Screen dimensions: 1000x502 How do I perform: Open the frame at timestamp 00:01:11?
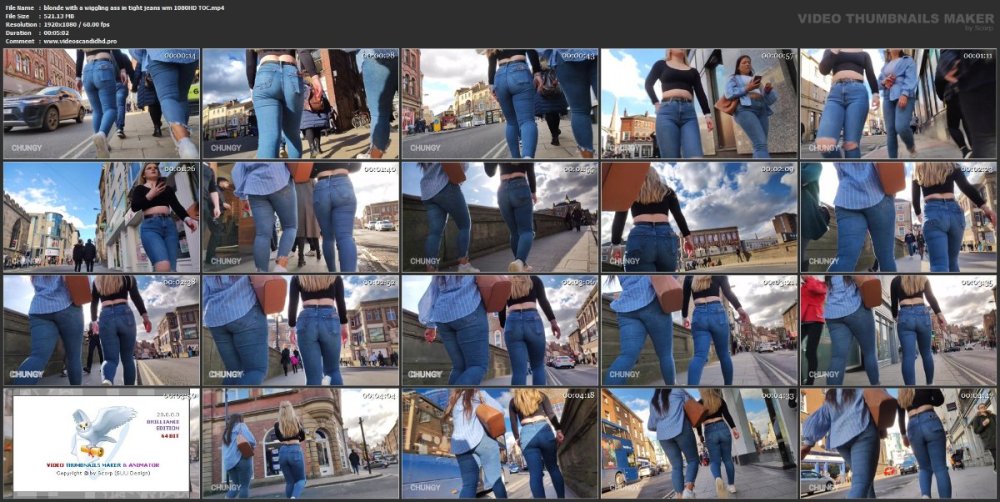899,103
